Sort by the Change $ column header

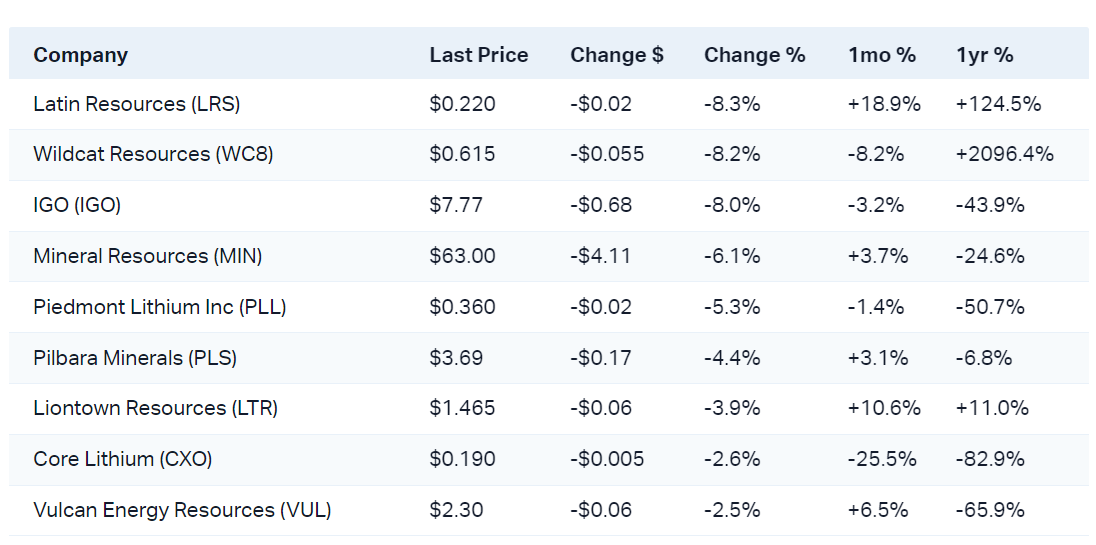pos(616,55)
